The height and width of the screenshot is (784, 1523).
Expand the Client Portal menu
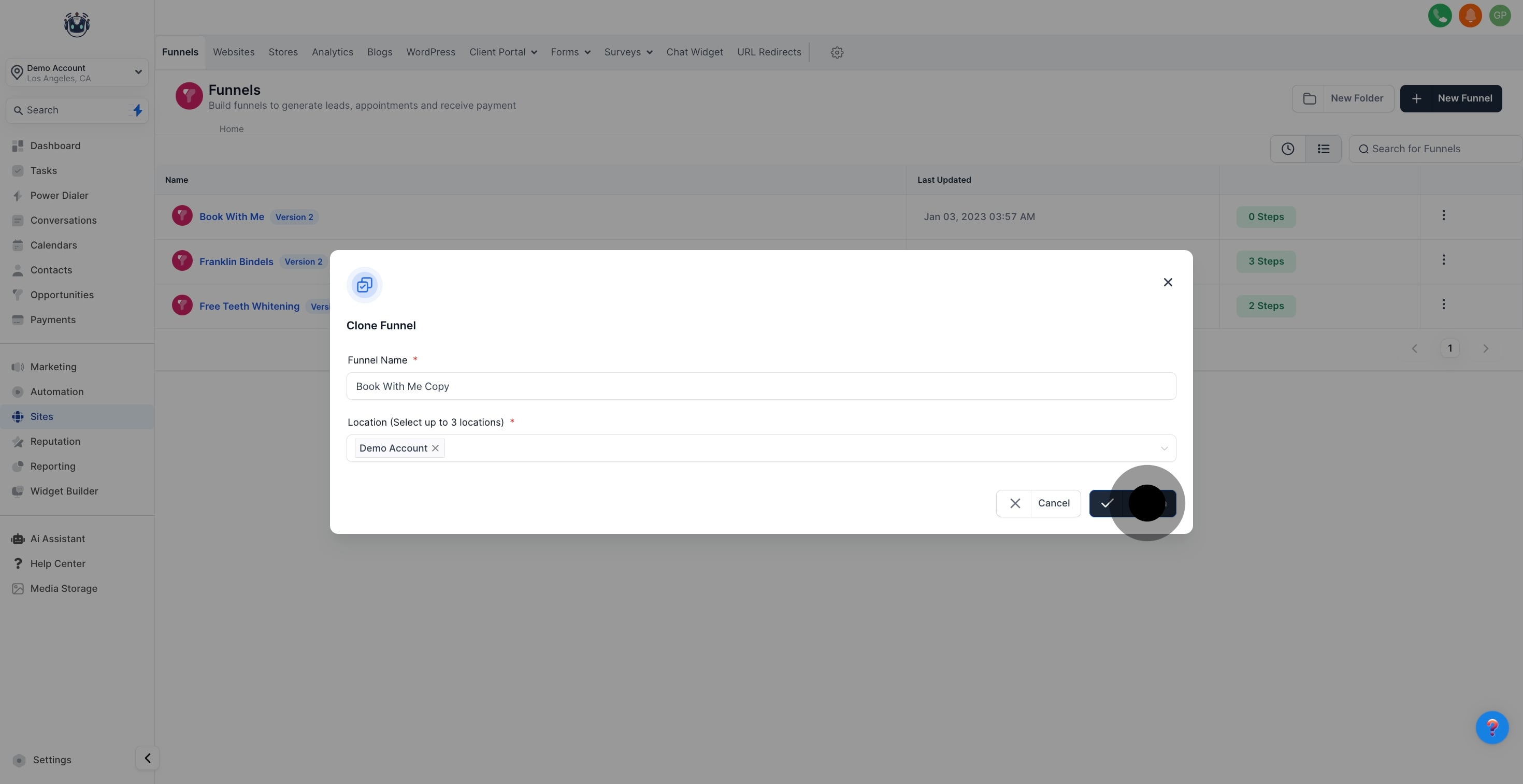click(x=503, y=53)
